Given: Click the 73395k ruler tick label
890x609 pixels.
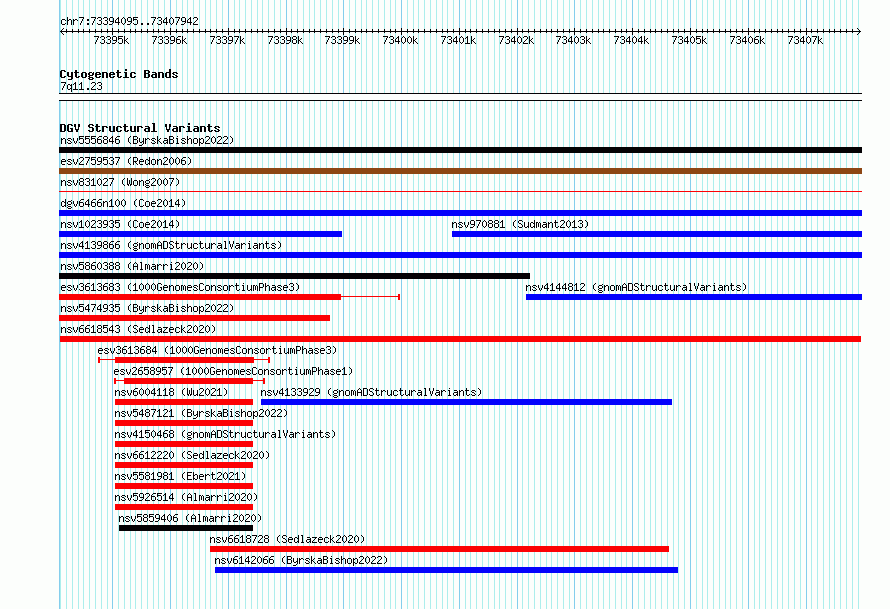Looking at the screenshot, I should 111,40.
